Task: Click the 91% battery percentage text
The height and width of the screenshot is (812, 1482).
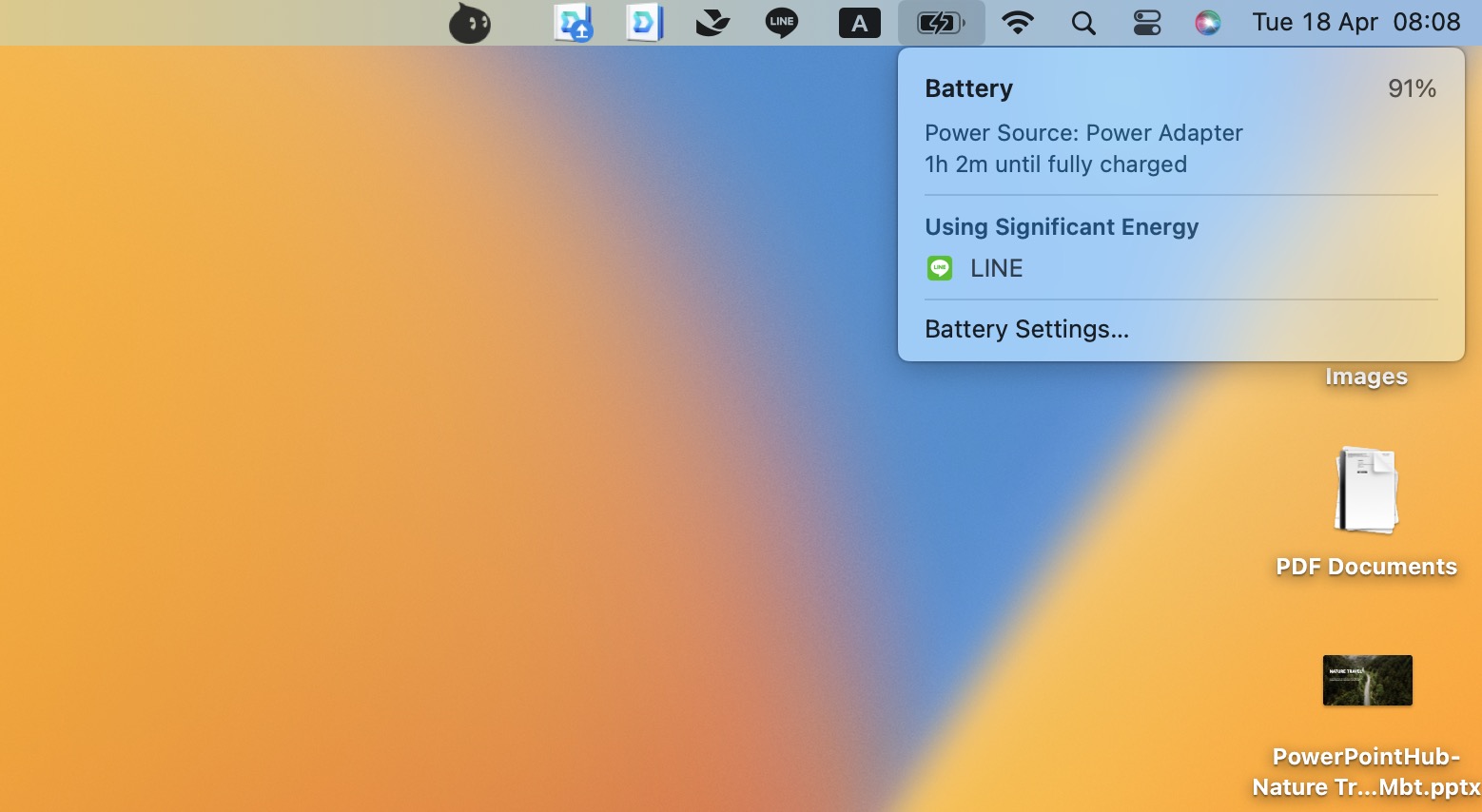Action: (x=1412, y=89)
